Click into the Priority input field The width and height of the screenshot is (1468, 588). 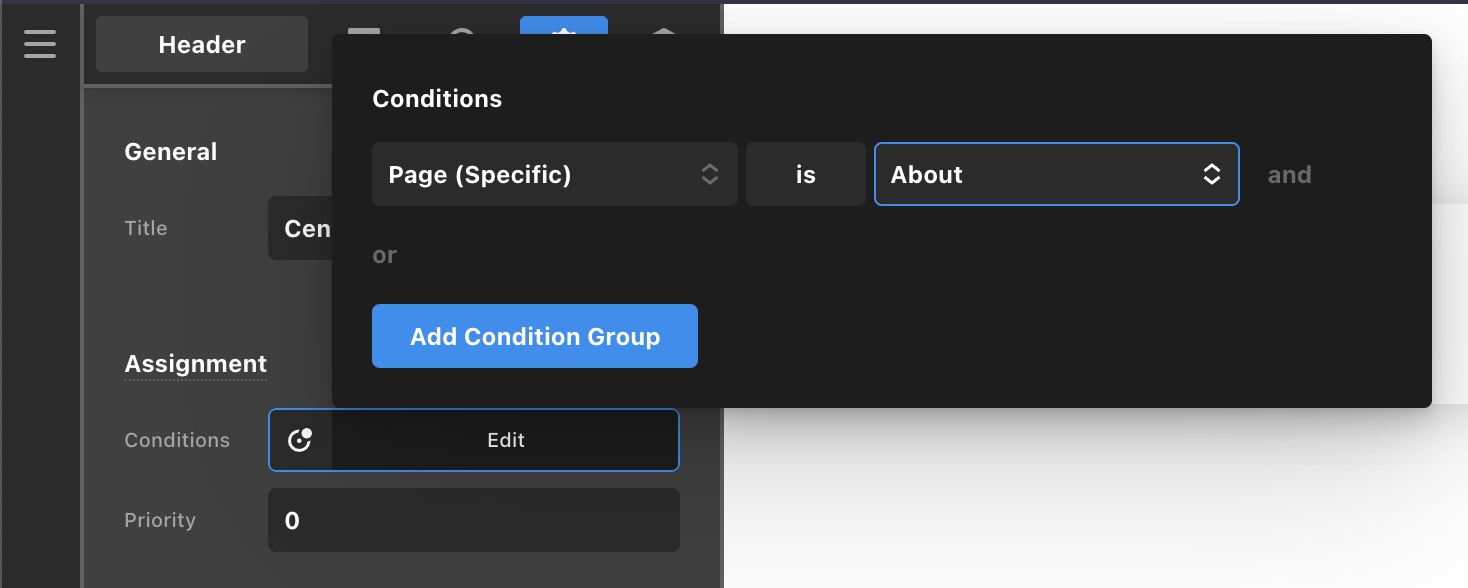coord(473,520)
